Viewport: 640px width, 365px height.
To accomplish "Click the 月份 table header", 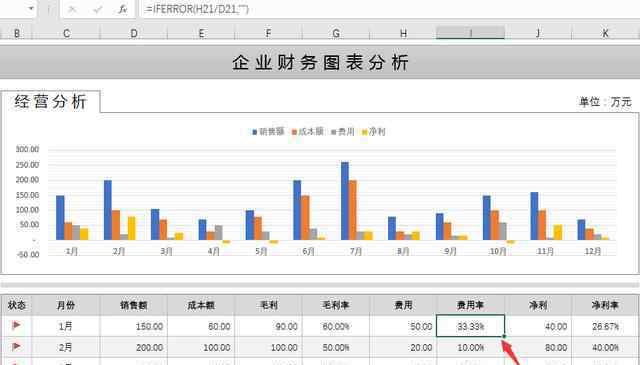I will coord(66,305).
